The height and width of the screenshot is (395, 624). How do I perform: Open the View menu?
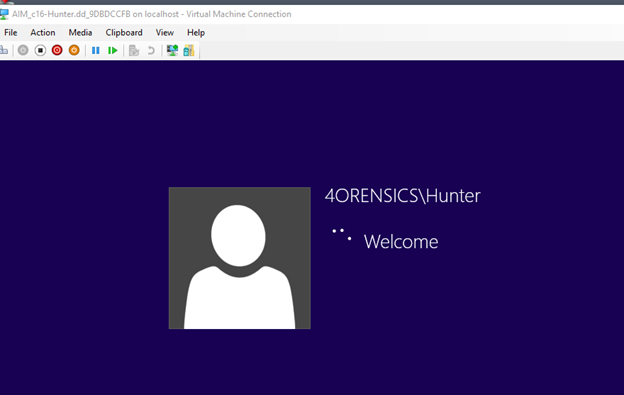point(165,33)
